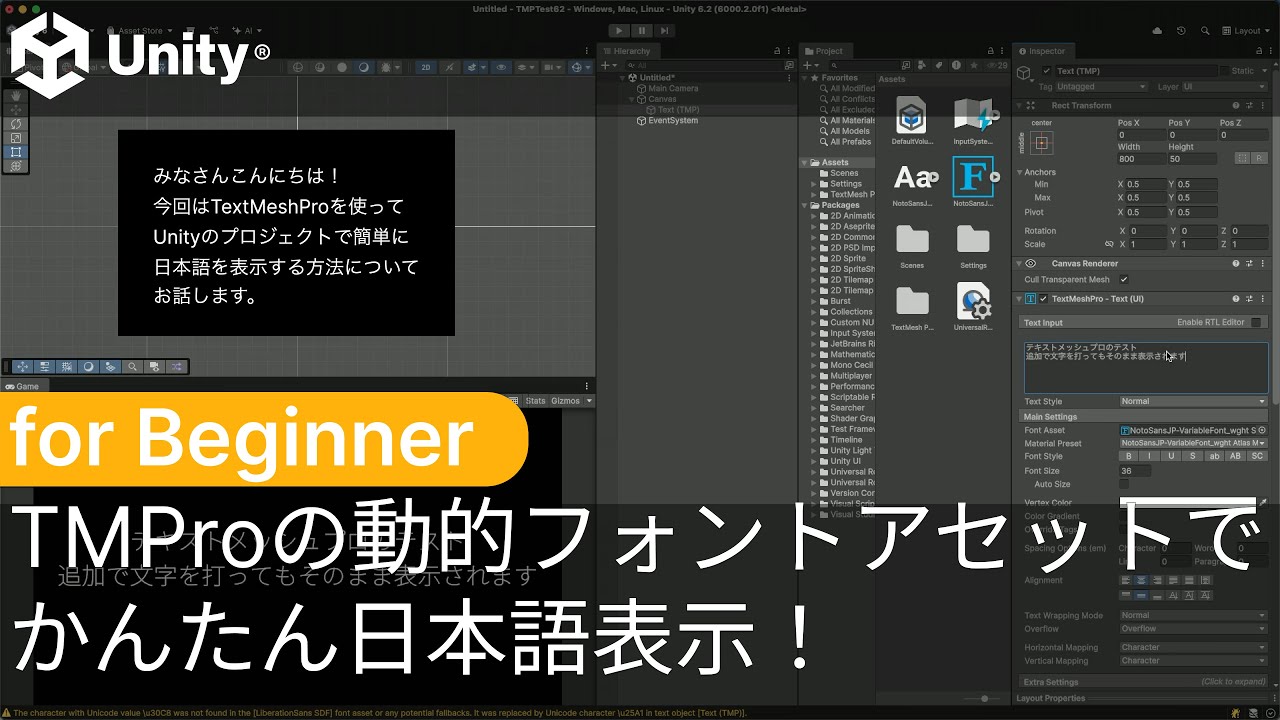Select the combined Transform tool
This screenshot has width=1280, height=720.
coord(15,166)
